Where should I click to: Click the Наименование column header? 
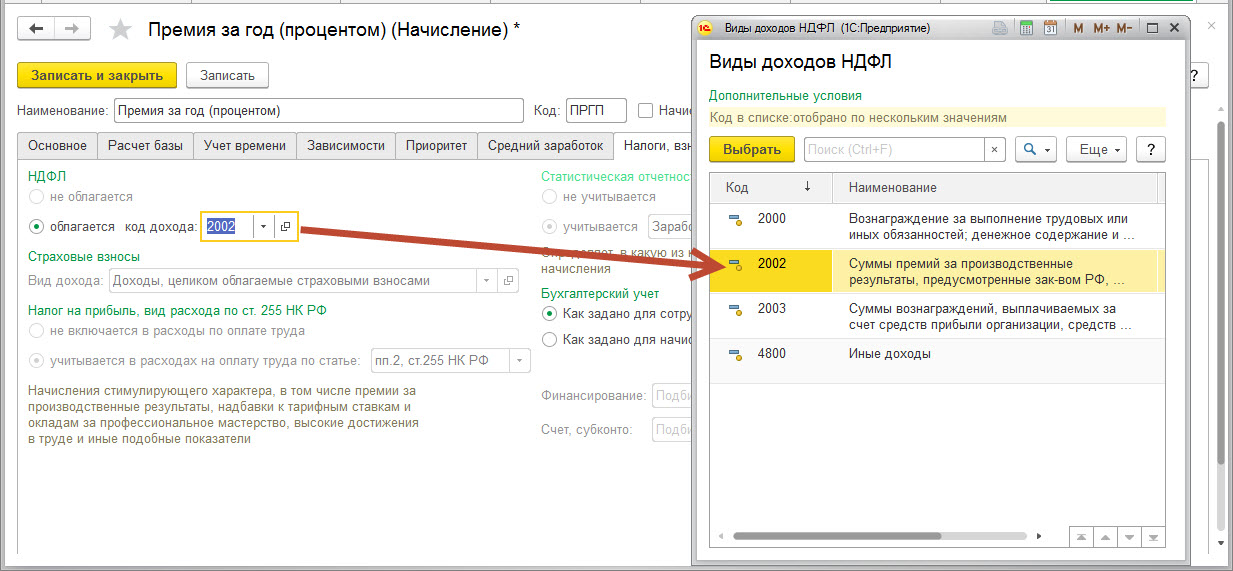click(996, 188)
